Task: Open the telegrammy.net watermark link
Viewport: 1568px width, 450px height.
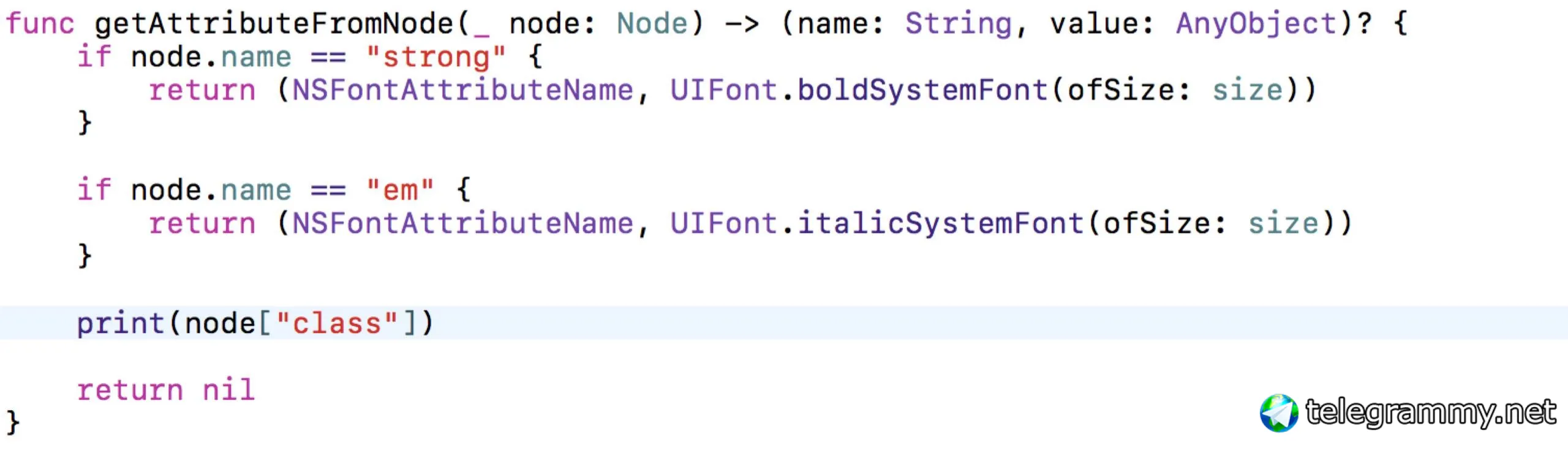Action: [x=1430, y=411]
